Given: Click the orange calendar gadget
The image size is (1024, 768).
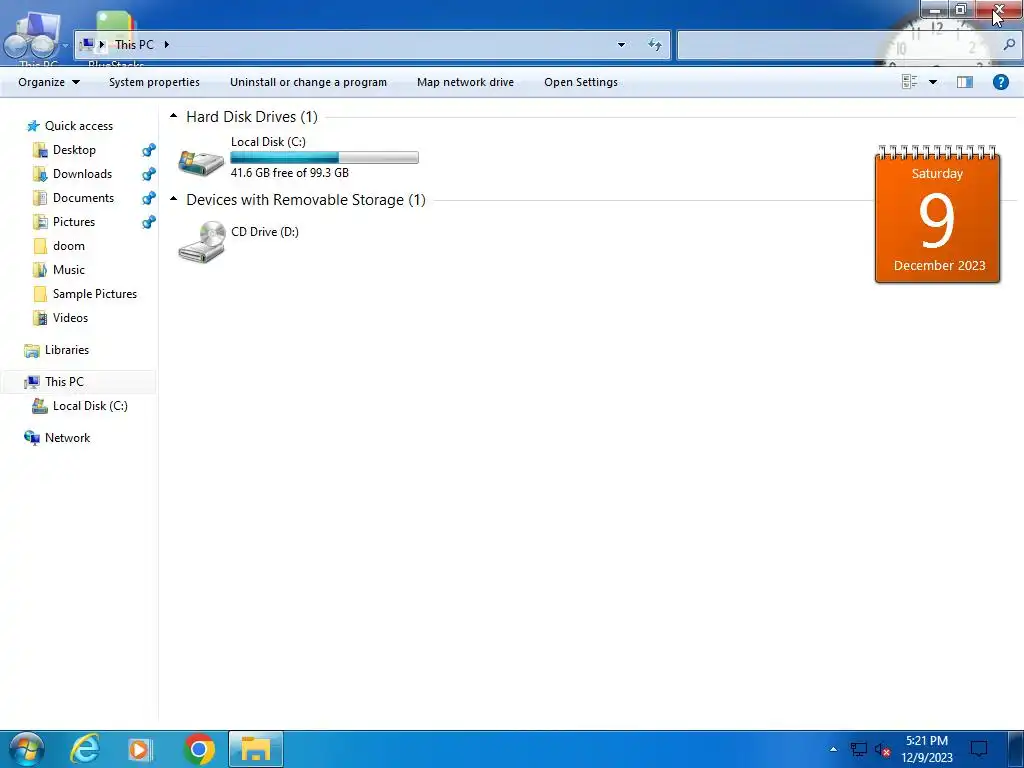Looking at the screenshot, I should [937, 214].
